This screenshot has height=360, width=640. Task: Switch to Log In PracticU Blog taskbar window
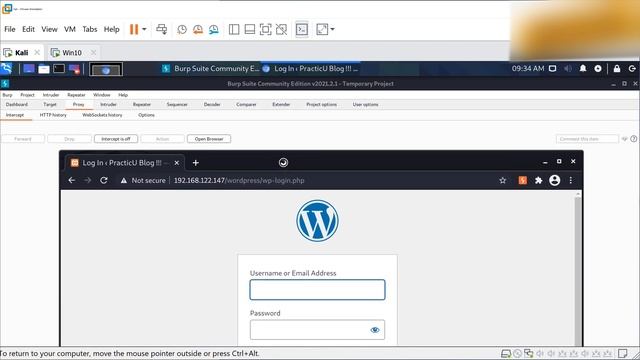tap(311, 69)
